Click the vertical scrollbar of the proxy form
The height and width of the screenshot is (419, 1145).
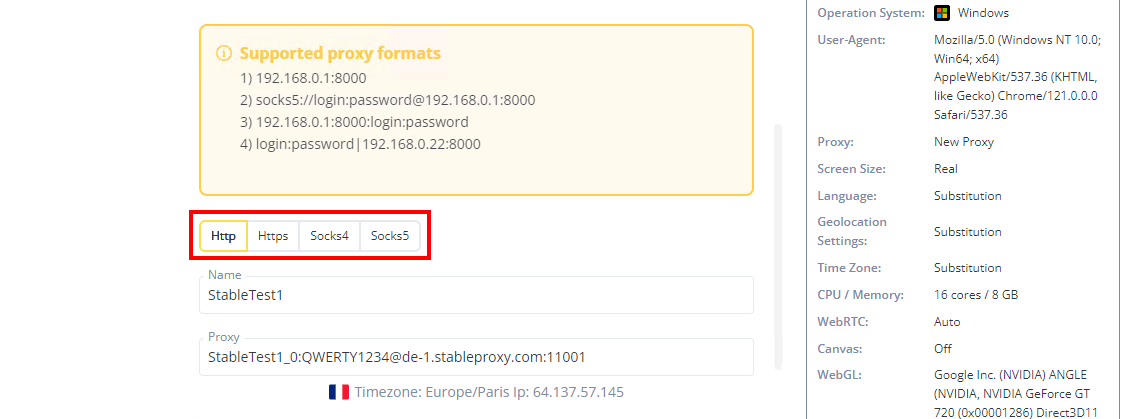[778, 246]
